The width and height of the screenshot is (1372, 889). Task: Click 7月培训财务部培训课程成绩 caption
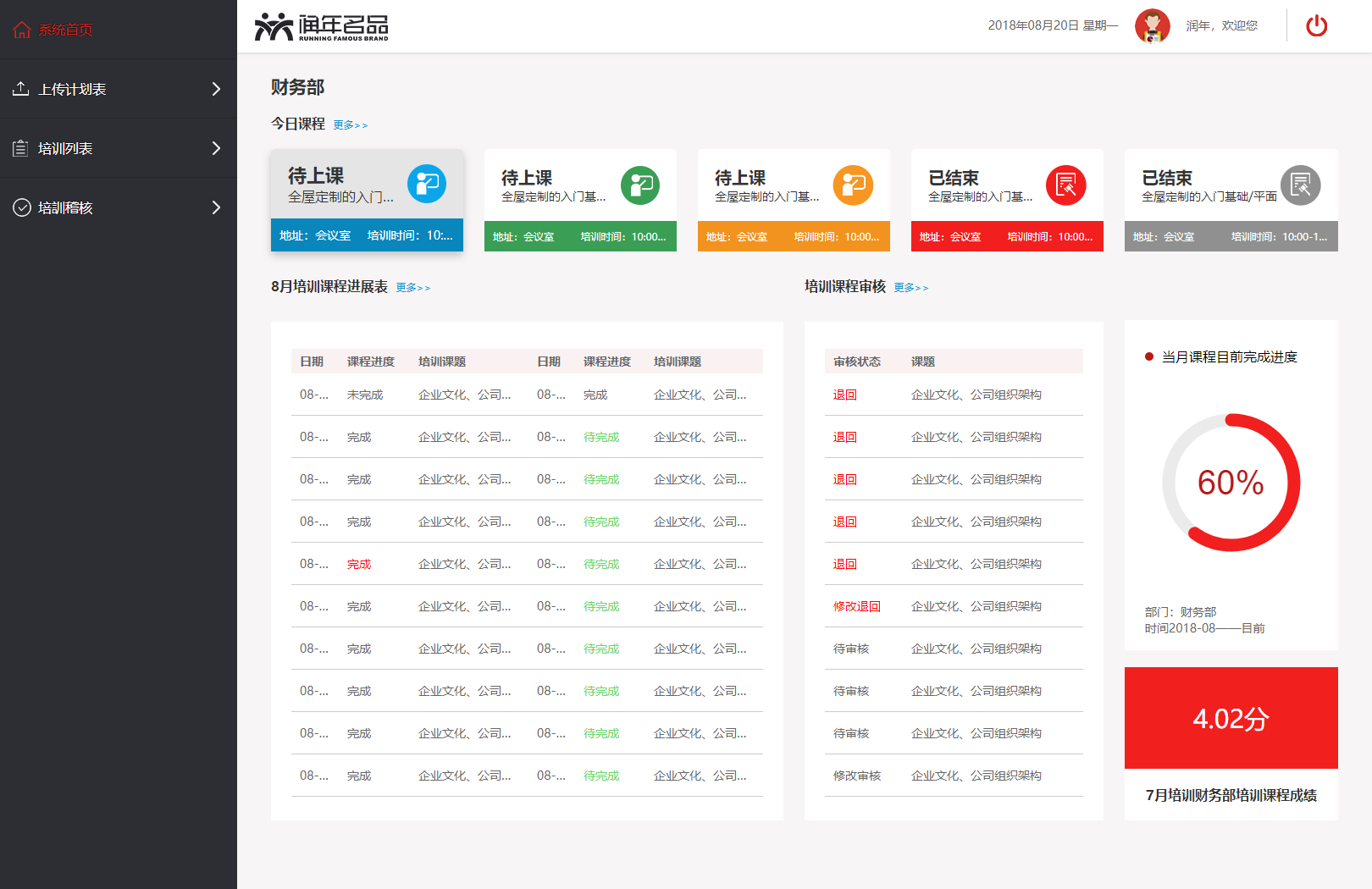click(x=1231, y=795)
